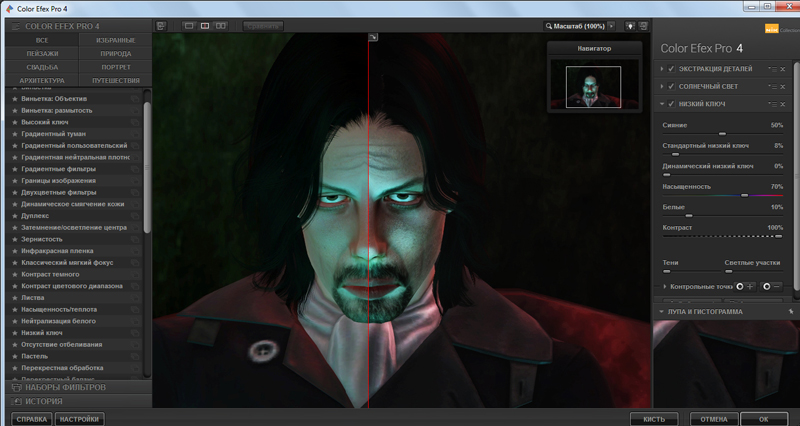Collapse the Лупа и гистограмма section

click(661, 312)
